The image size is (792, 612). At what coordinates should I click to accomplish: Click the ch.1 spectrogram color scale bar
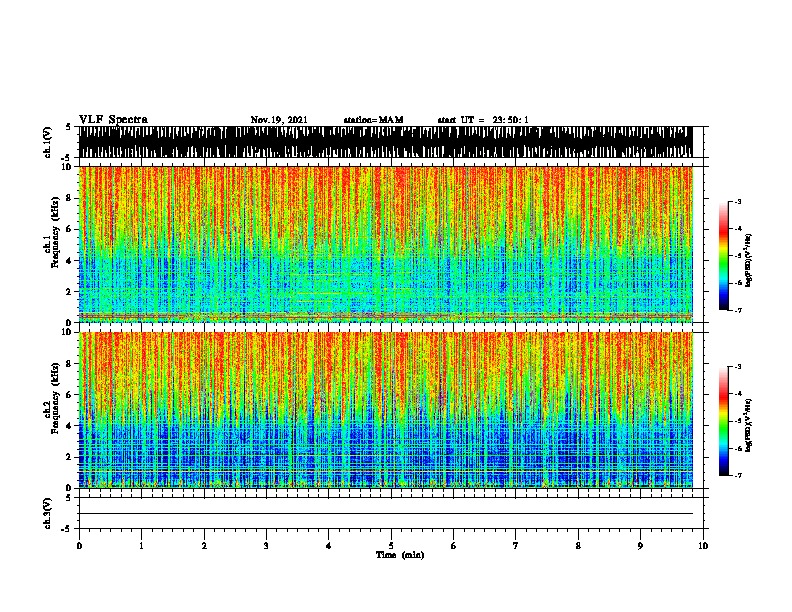(723, 256)
